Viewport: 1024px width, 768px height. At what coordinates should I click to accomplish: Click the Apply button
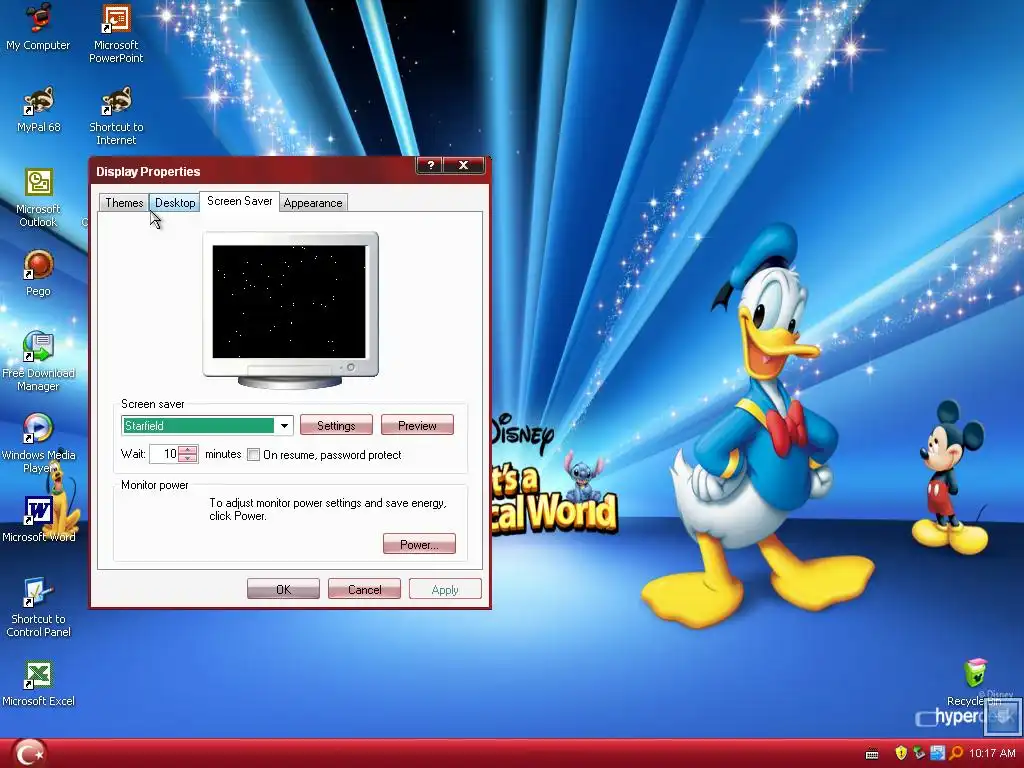pos(445,589)
